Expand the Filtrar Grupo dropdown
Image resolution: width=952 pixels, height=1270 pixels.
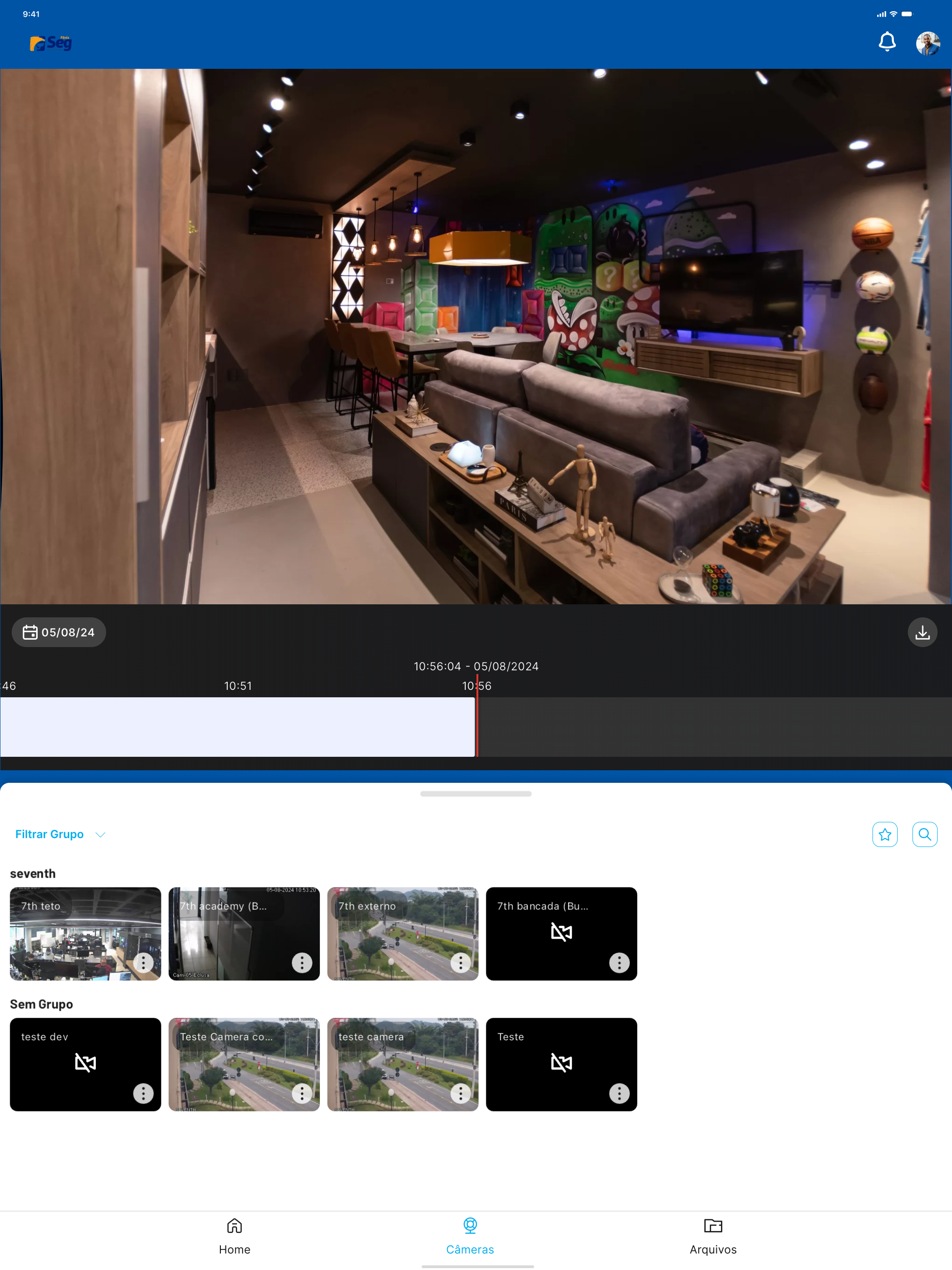(60, 834)
